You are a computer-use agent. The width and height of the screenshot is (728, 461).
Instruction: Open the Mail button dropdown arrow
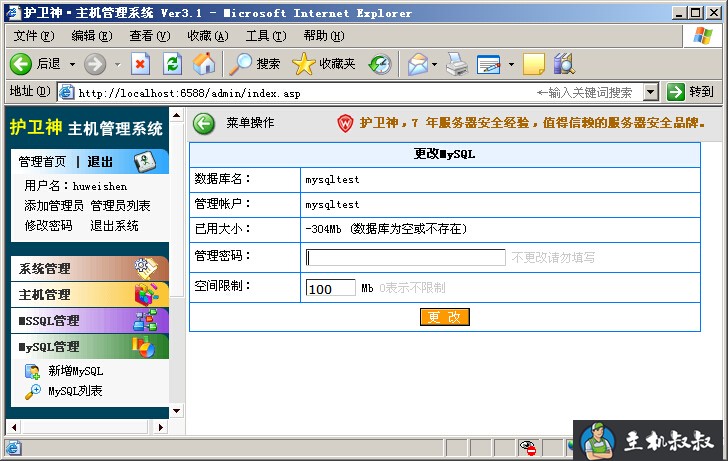tap(435, 64)
